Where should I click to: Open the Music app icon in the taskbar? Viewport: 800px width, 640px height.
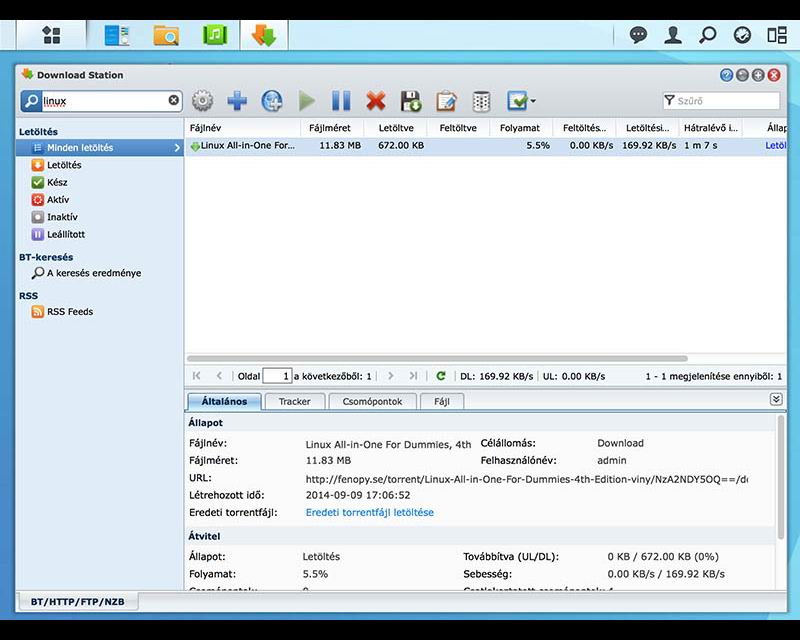213,33
